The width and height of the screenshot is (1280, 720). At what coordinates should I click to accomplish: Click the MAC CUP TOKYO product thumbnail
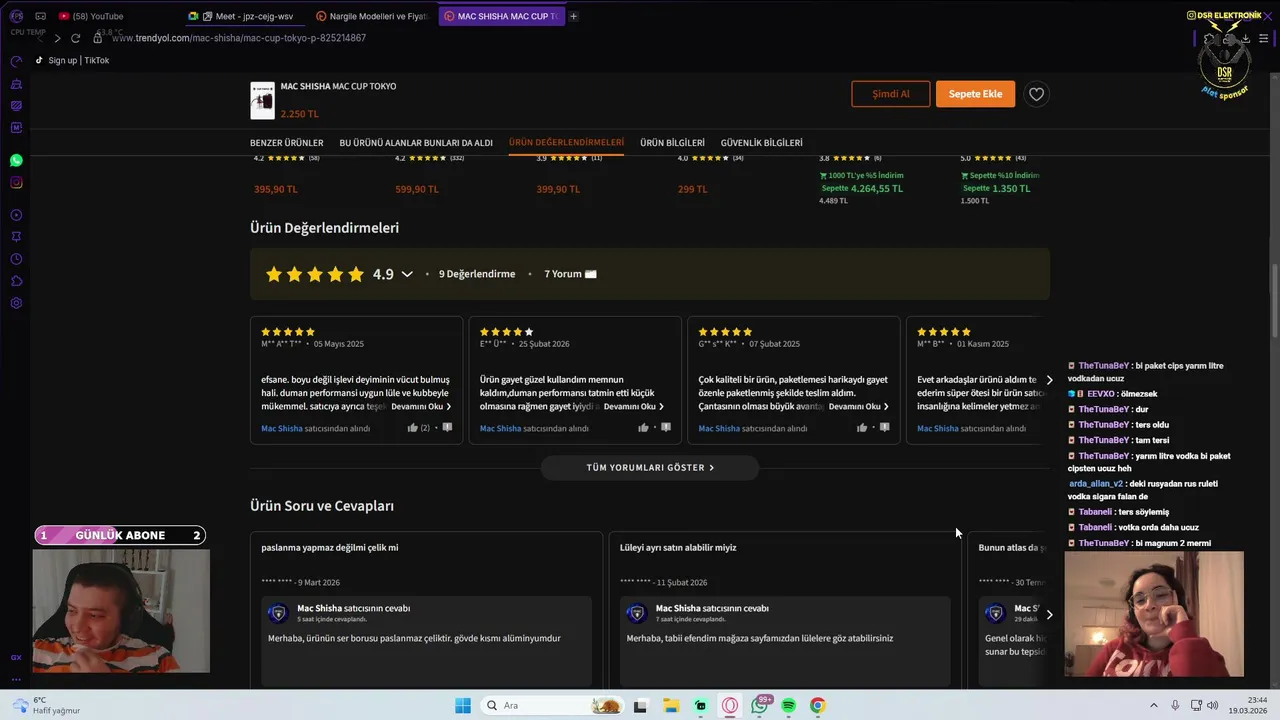tap(262, 100)
